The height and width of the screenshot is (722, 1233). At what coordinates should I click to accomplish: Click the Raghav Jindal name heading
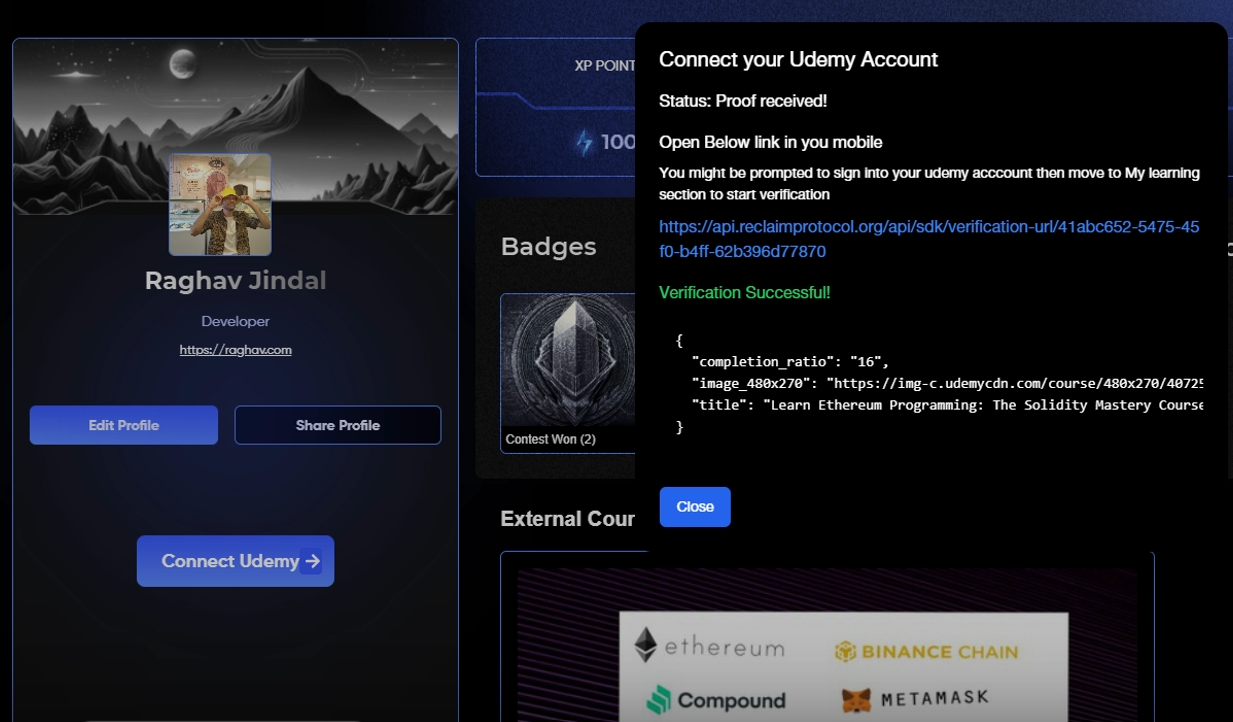[236, 281]
